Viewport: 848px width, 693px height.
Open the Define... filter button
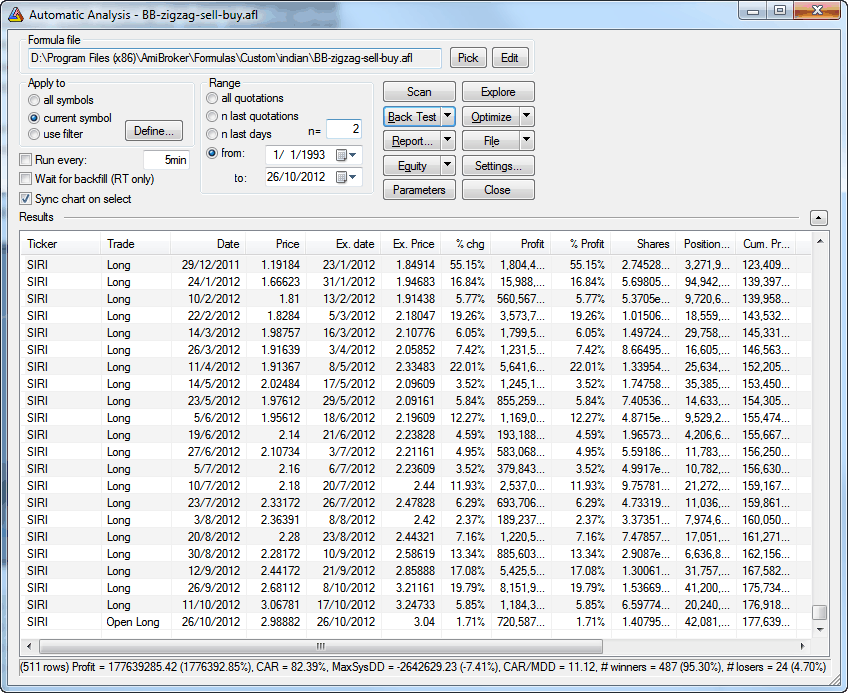pos(154,131)
